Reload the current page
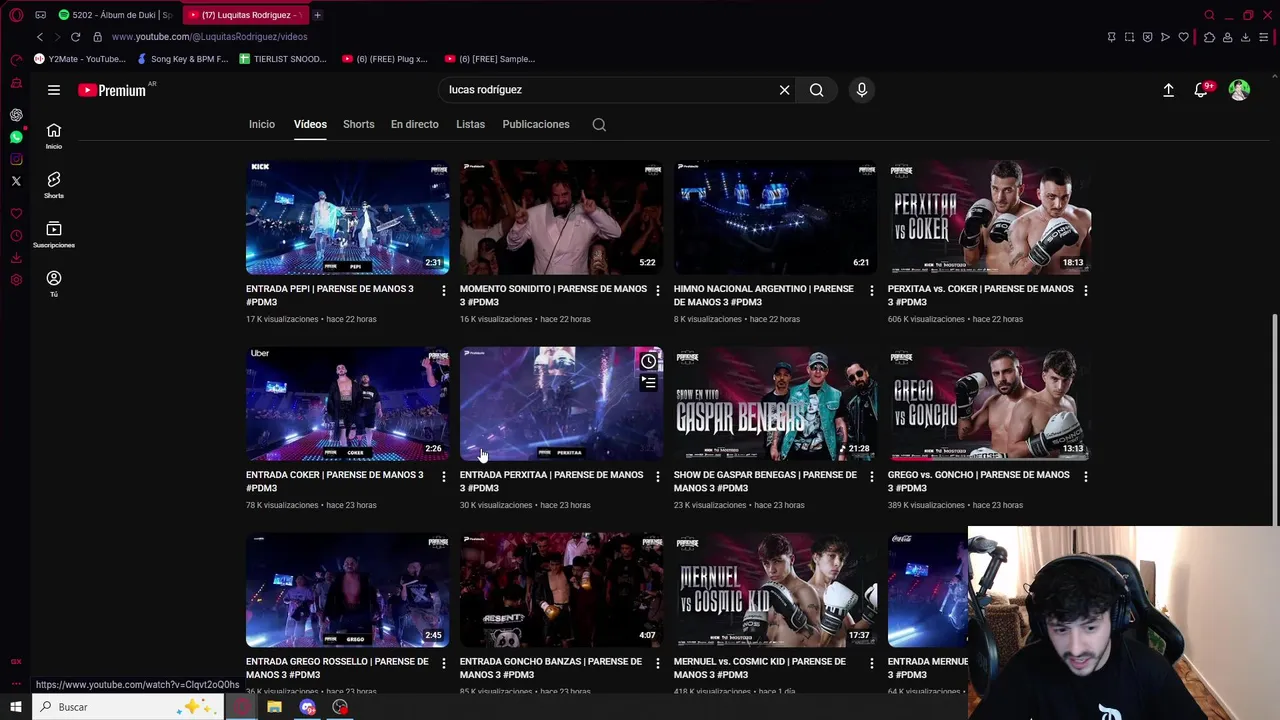The width and height of the screenshot is (1280, 720). click(x=75, y=37)
